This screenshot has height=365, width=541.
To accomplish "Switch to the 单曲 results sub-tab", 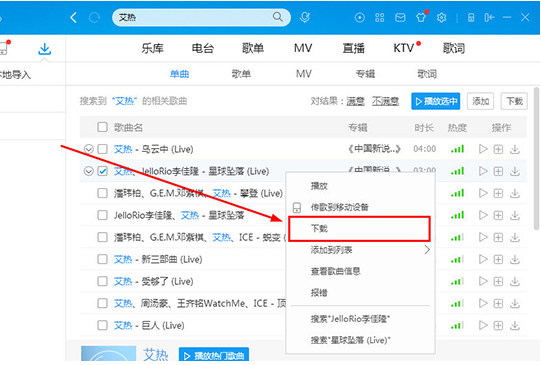I will 179,74.
